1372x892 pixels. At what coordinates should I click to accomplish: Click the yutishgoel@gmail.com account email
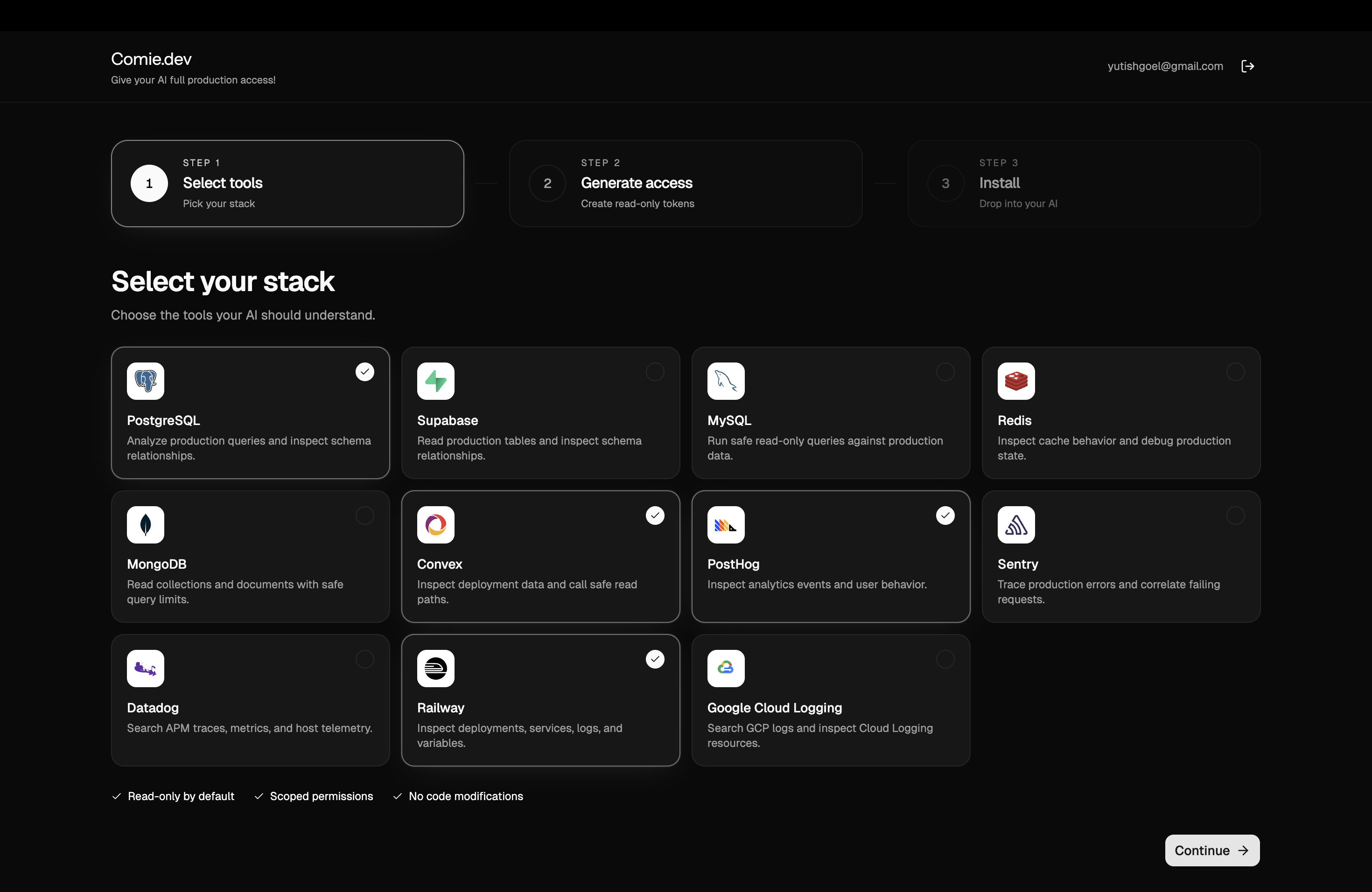1165,66
